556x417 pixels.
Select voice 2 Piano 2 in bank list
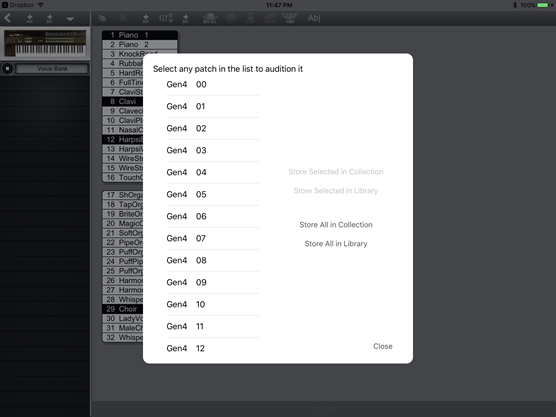[140, 44]
